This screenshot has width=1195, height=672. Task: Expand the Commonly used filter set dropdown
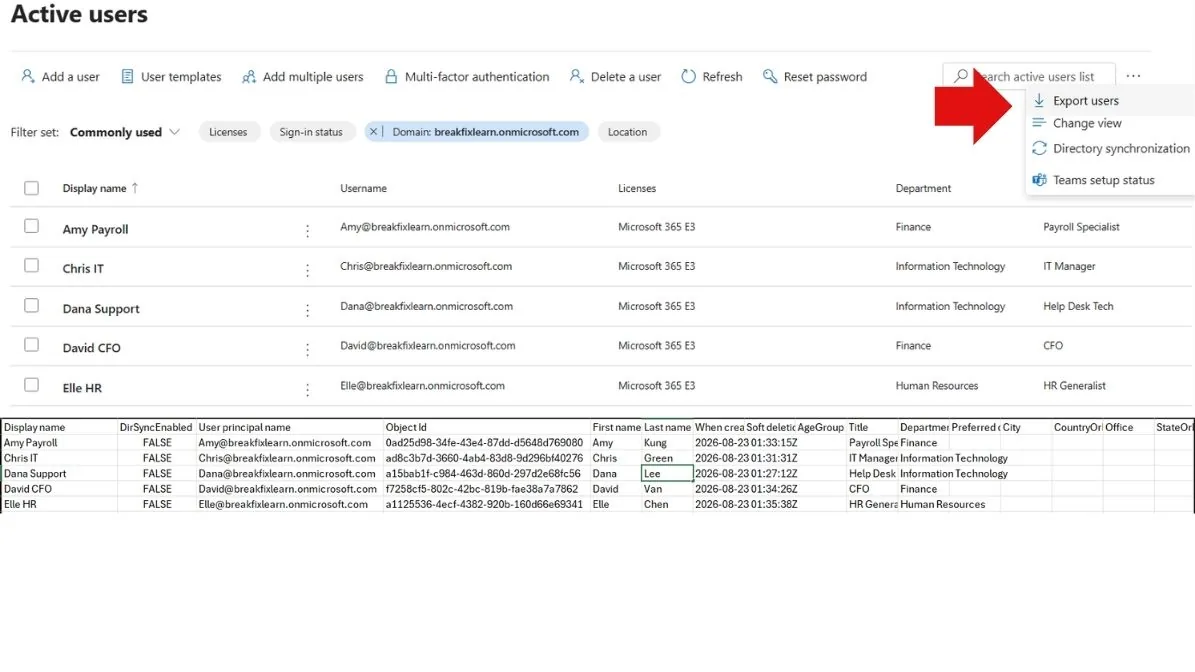coord(125,132)
